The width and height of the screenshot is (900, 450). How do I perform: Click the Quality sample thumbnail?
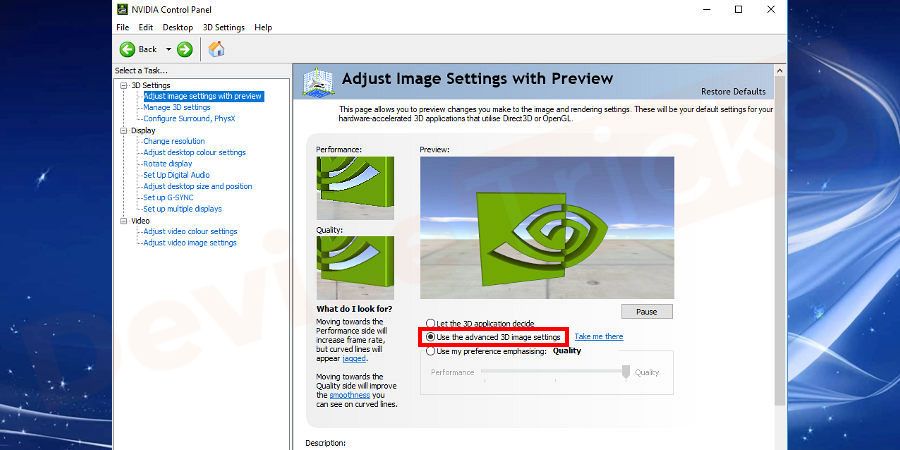tap(355, 267)
